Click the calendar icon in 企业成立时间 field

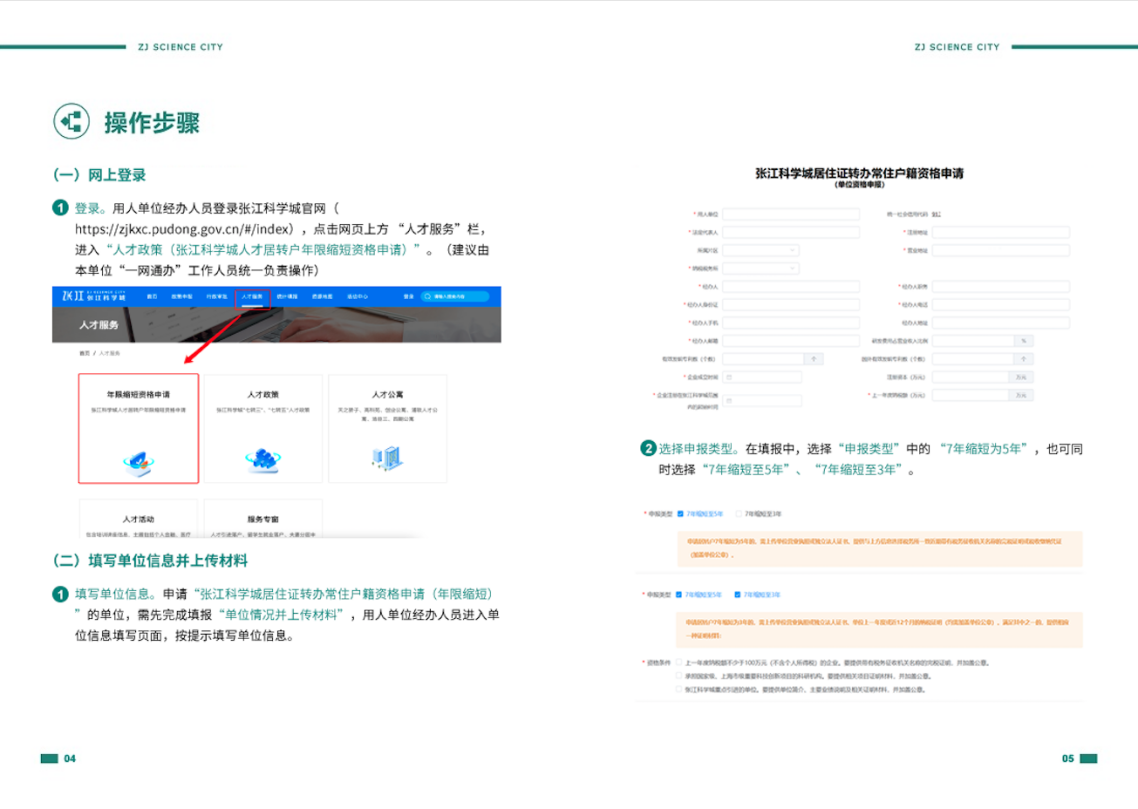coord(729,377)
